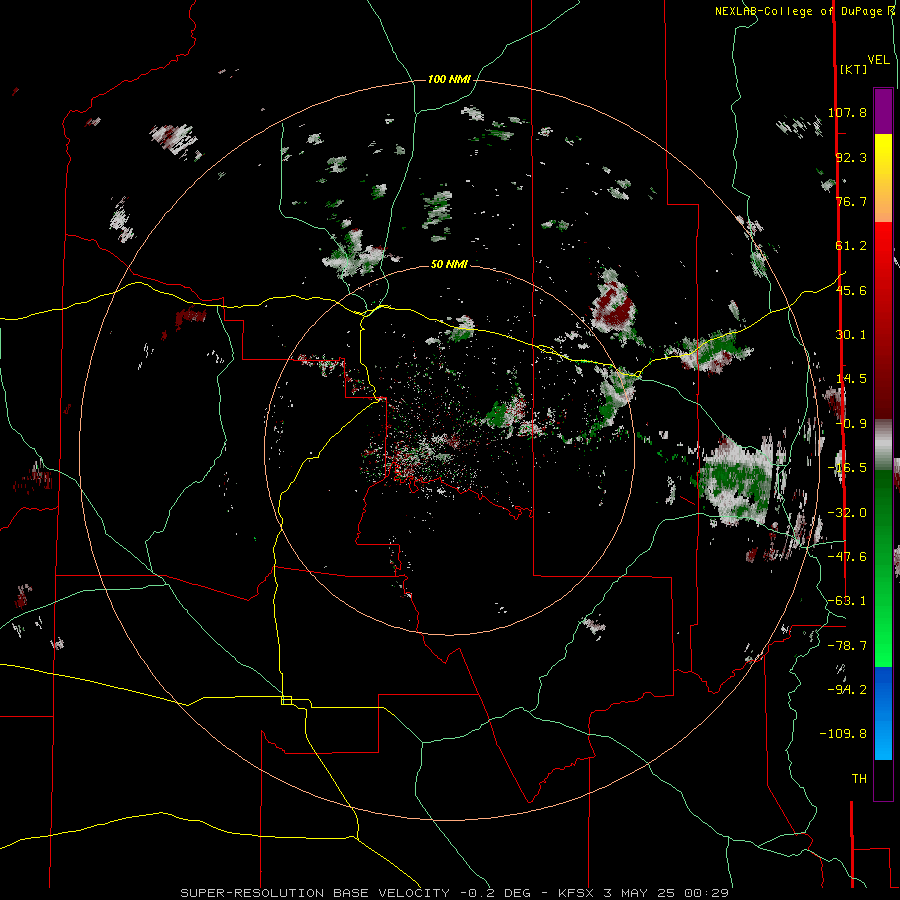Viewport: 900px width, 900px height.
Task: Click the VEL legend title
Action: [878, 60]
